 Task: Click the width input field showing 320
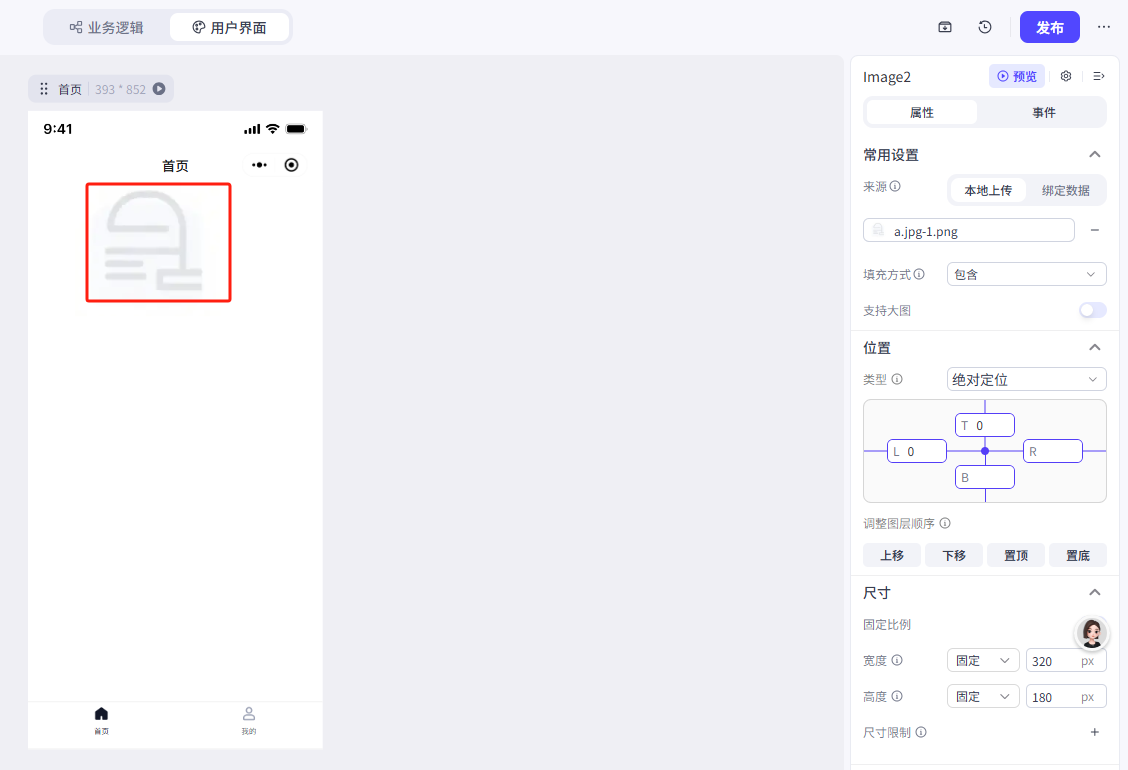(x=1053, y=661)
